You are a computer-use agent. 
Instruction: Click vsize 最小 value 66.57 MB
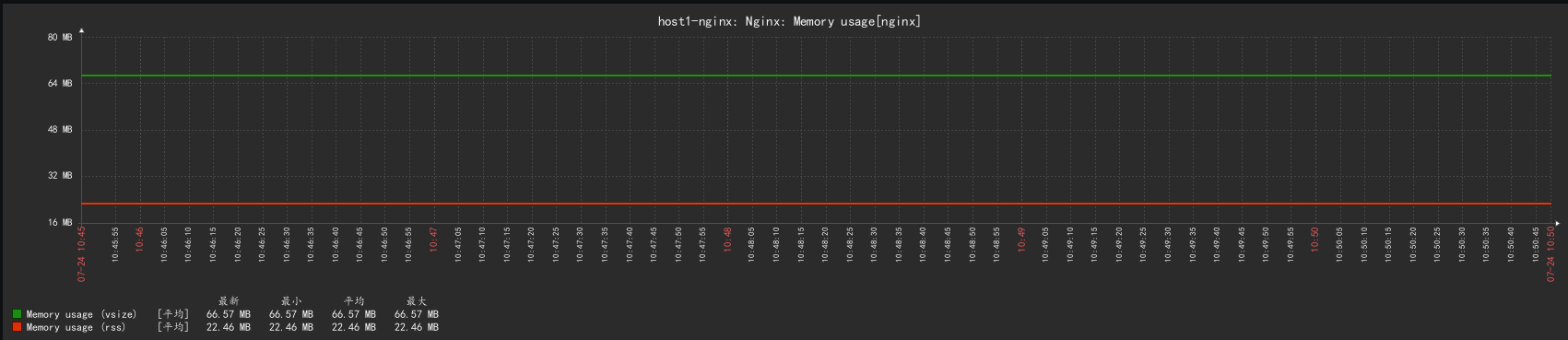pos(291,314)
